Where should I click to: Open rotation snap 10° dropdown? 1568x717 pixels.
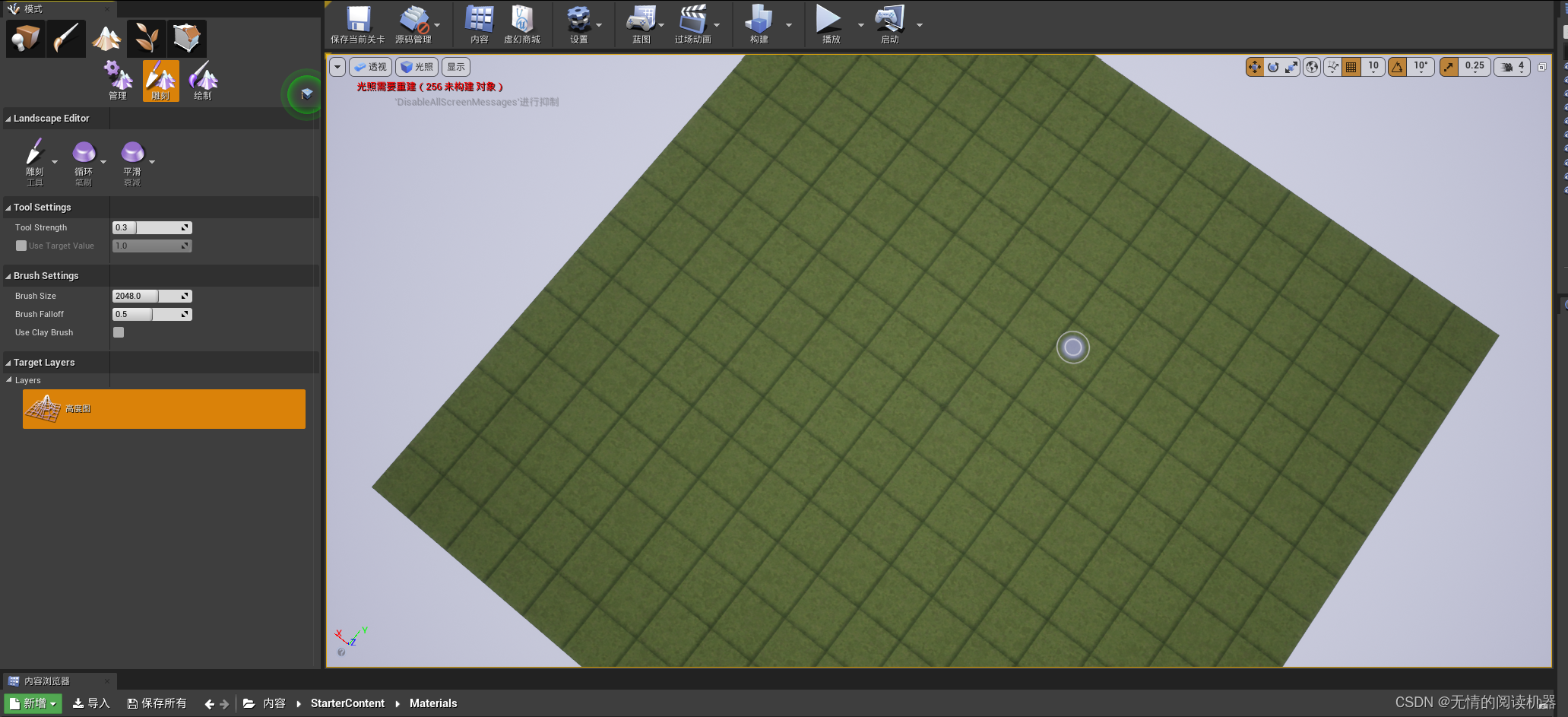[1421, 67]
